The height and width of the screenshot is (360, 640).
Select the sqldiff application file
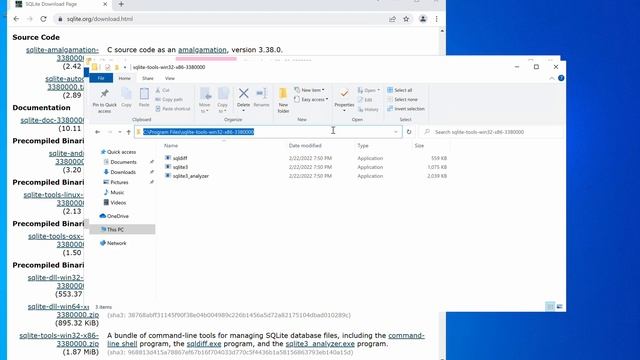coord(180,158)
